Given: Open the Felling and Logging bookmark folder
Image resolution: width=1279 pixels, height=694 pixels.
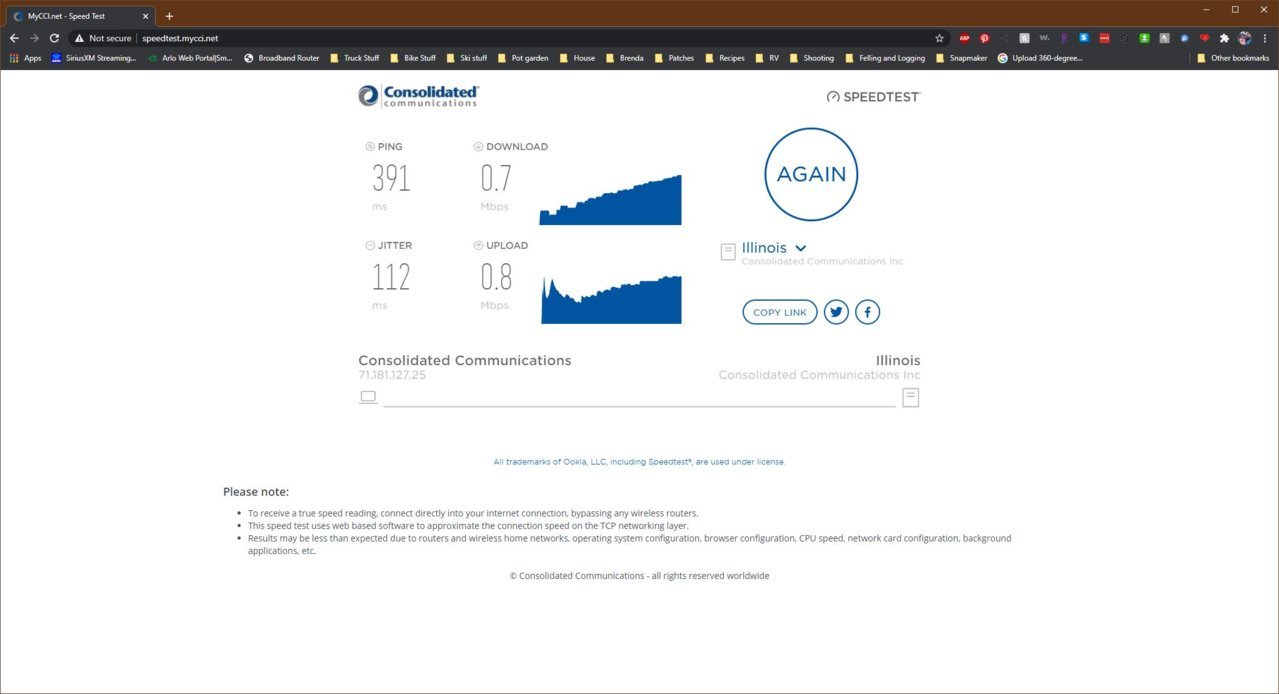Looking at the screenshot, I should [x=885, y=58].
